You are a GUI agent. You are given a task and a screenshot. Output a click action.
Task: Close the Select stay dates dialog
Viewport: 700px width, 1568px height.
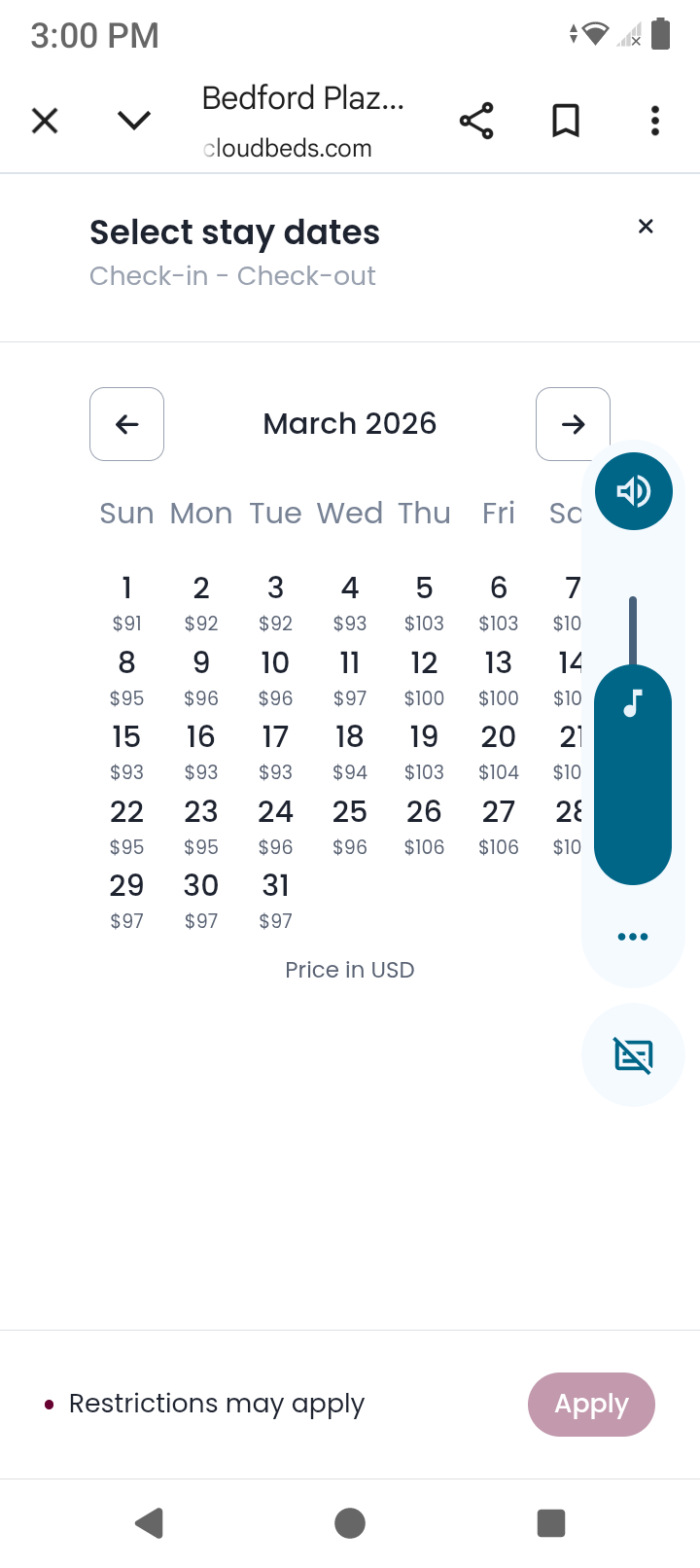[646, 227]
